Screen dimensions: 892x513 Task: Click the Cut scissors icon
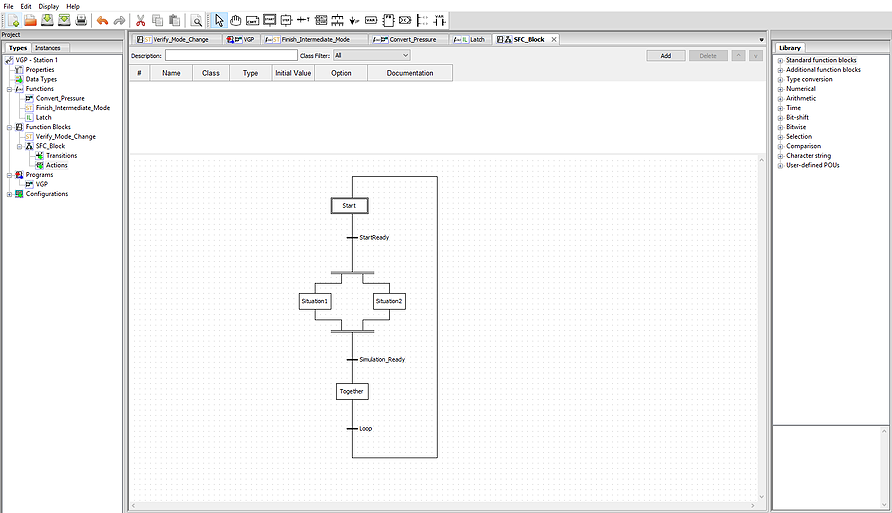140,20
